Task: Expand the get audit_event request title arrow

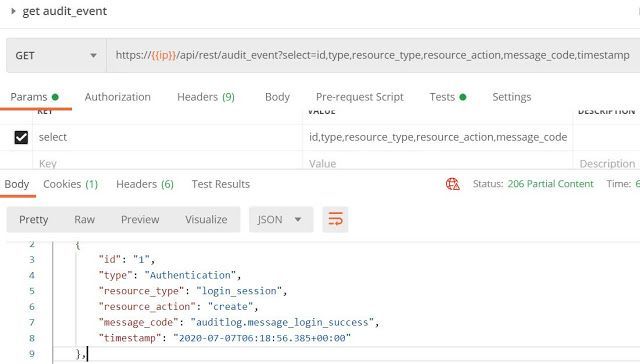Action: point(13,11)
